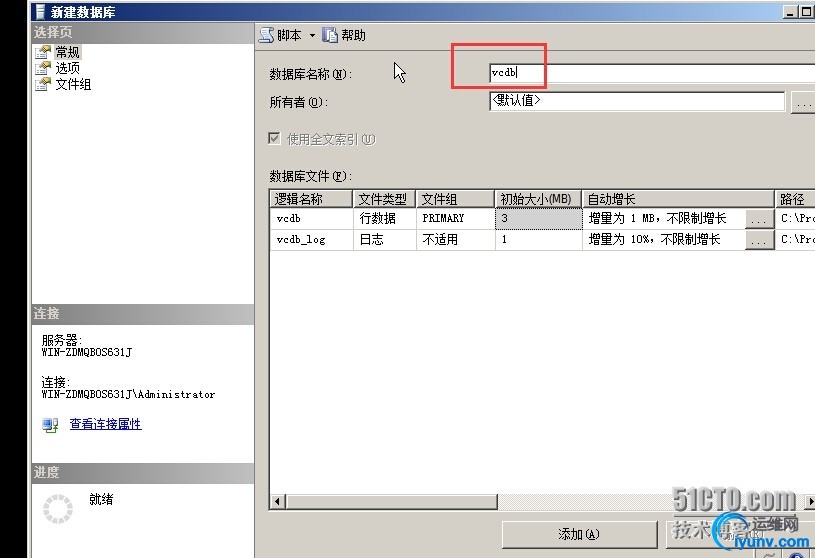Click the owner (所有者) field showing <默认值>
Image resolution: width=815 pixels, height=558 pixels.
637,101
